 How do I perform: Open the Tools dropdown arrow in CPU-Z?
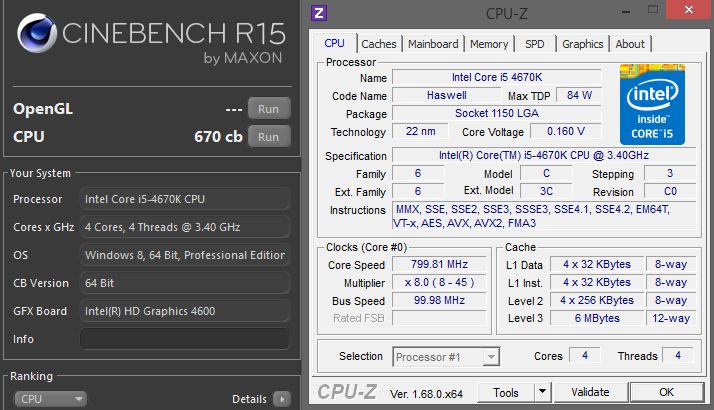coord(542,392)
